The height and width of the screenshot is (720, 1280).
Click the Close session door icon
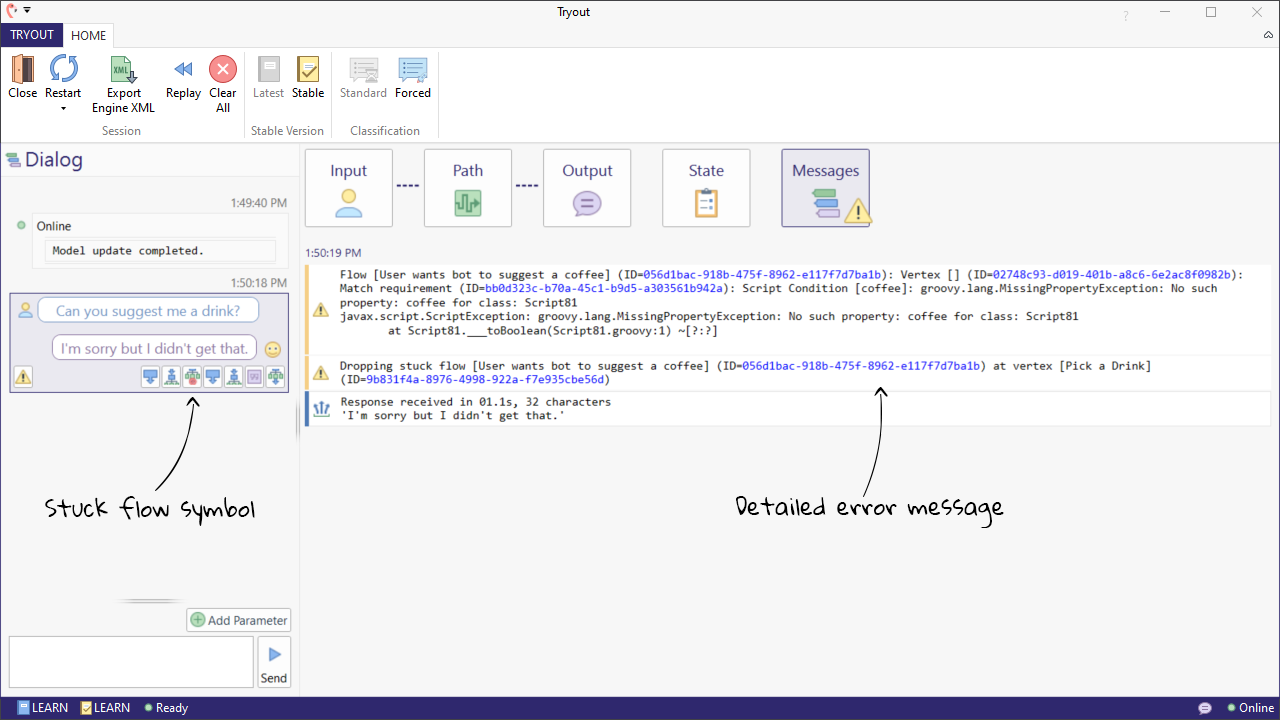click(22, 70)
